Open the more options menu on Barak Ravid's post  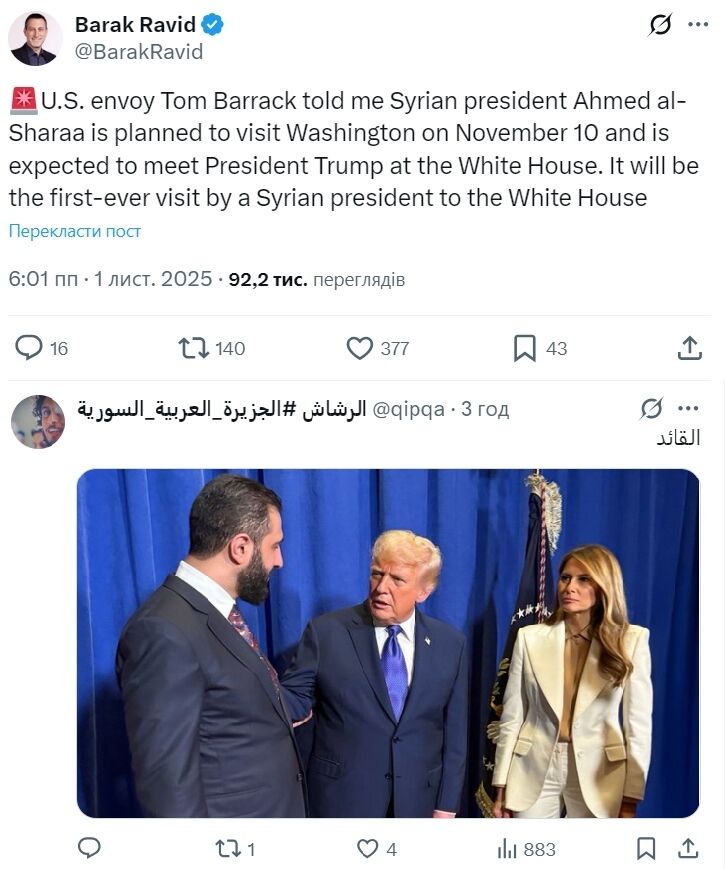(698, 25)
